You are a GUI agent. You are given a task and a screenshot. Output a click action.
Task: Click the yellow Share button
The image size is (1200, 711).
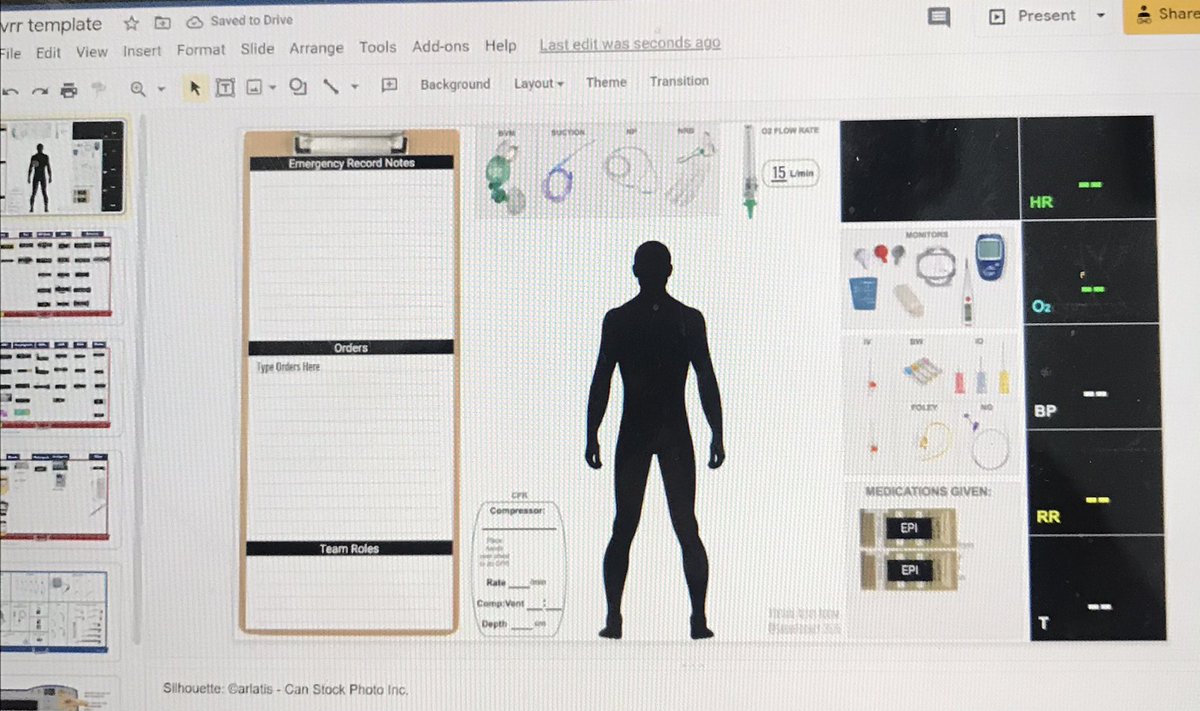pos(1163,15)
